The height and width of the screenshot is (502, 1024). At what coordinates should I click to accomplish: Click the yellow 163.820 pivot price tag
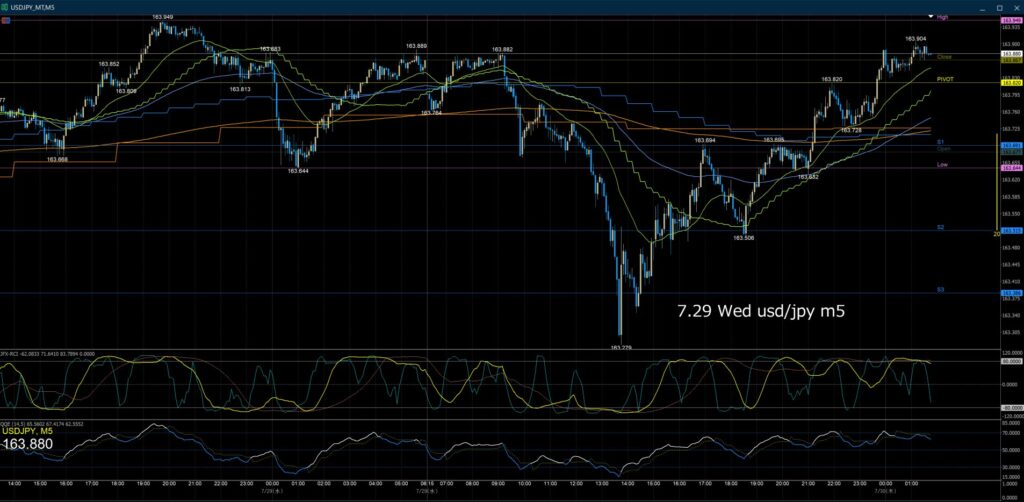1012,83
